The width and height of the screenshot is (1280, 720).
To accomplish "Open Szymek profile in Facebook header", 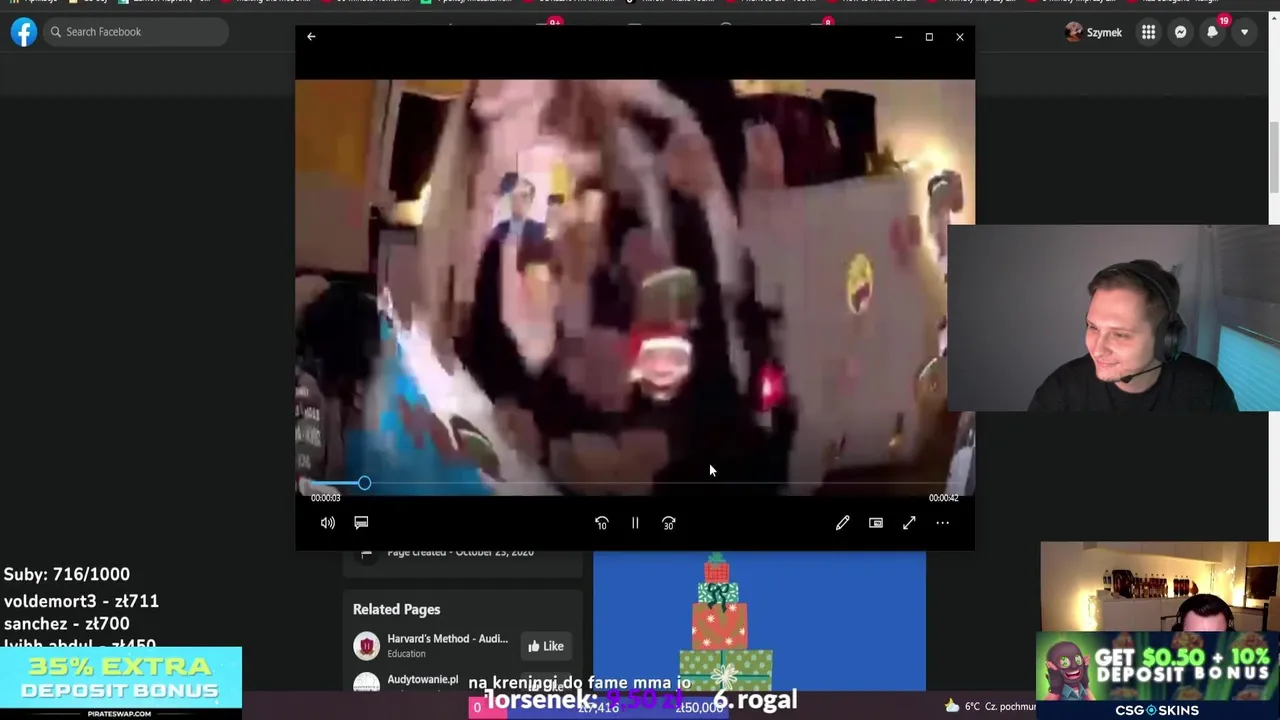I will coord(1094,32).
